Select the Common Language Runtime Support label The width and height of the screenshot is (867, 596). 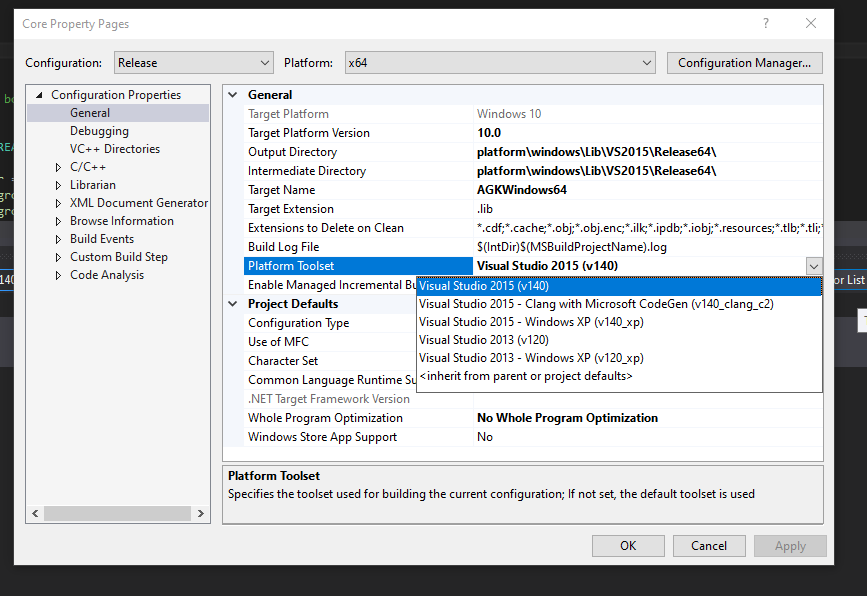point(332,380)
